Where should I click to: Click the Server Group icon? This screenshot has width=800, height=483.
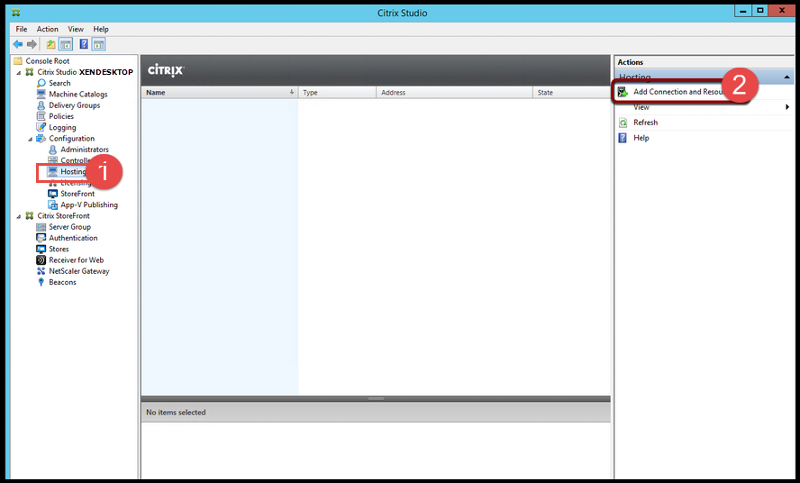[41, 227]
